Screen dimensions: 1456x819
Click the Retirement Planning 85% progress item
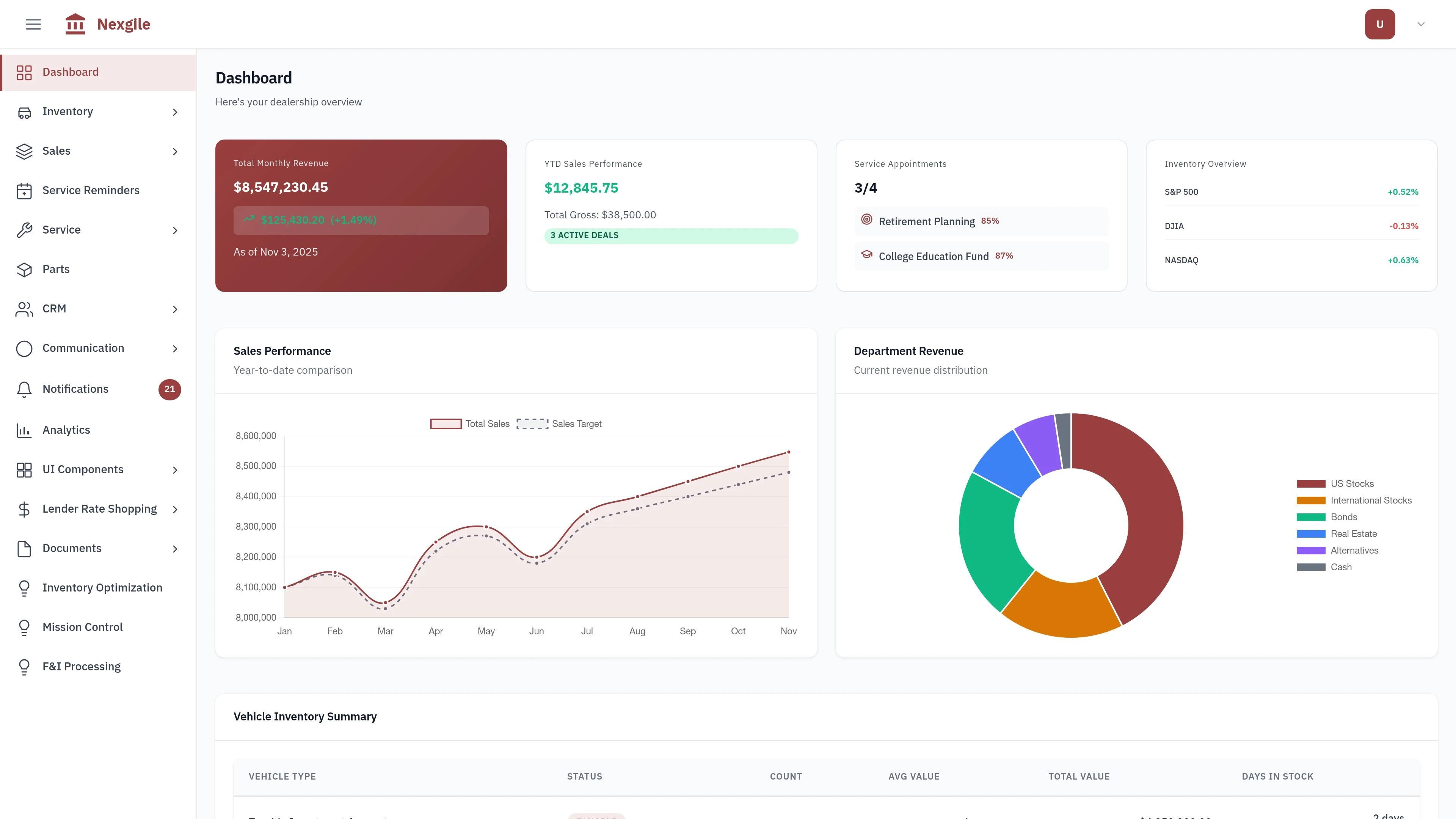tap(981, 221)
